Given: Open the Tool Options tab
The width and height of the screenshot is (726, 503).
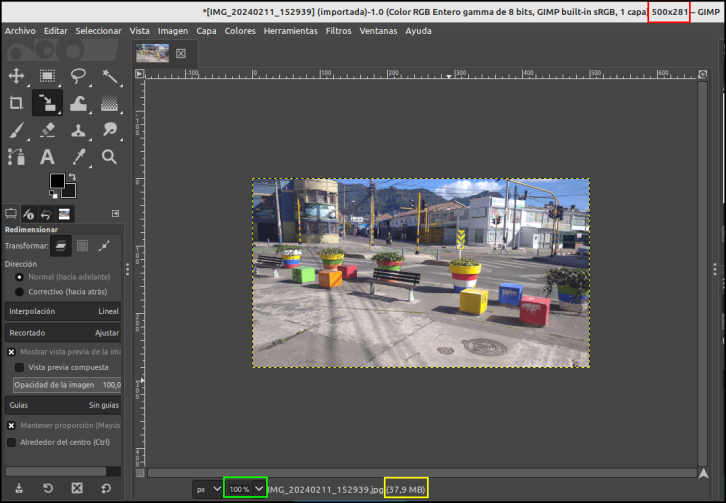Looking at the screenshot, I should pyautogui.click(x=11, y=214).
